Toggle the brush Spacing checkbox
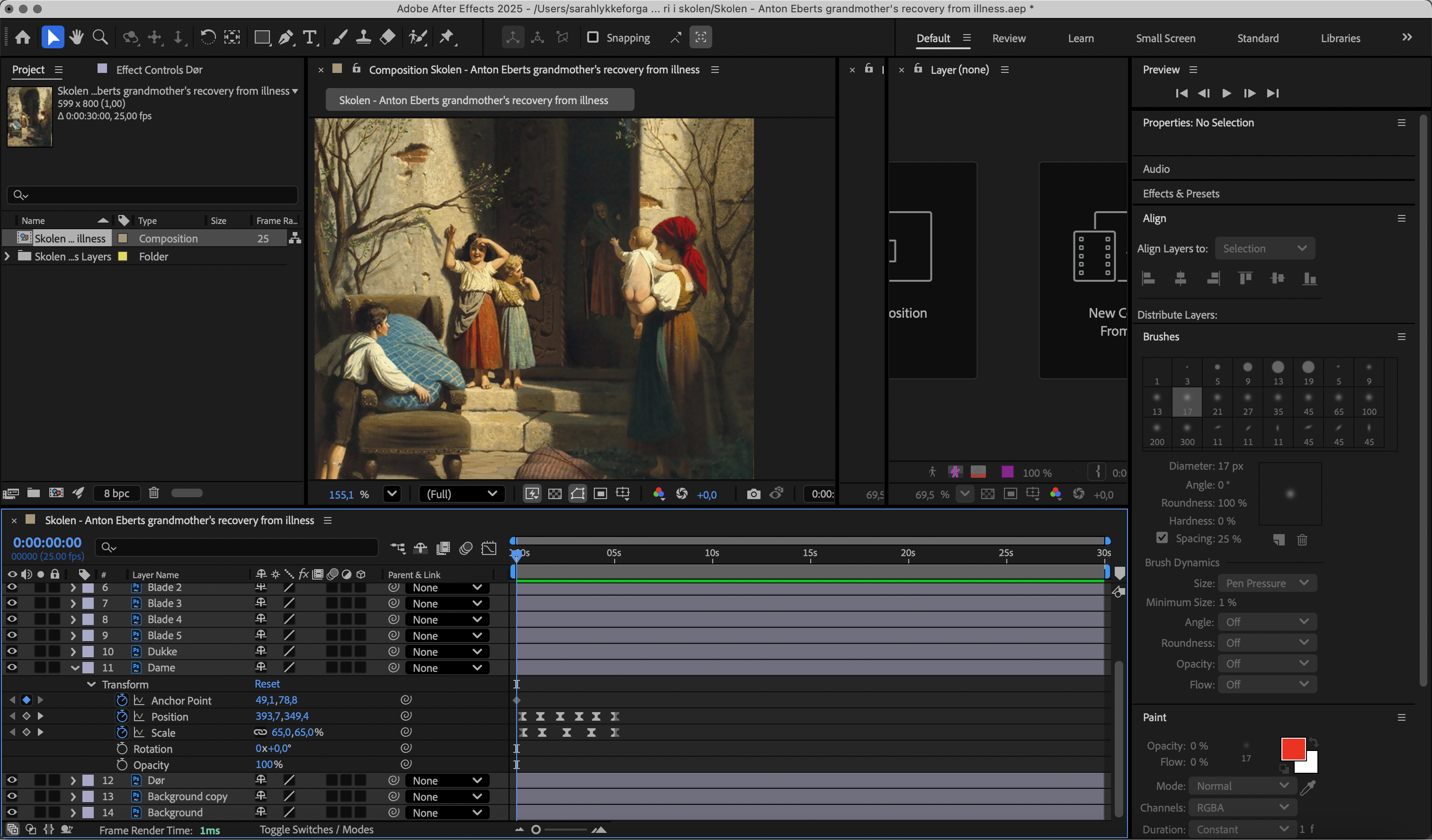Image resolution: width=1432 pixels, height=840 pixels. (1162, 537)
